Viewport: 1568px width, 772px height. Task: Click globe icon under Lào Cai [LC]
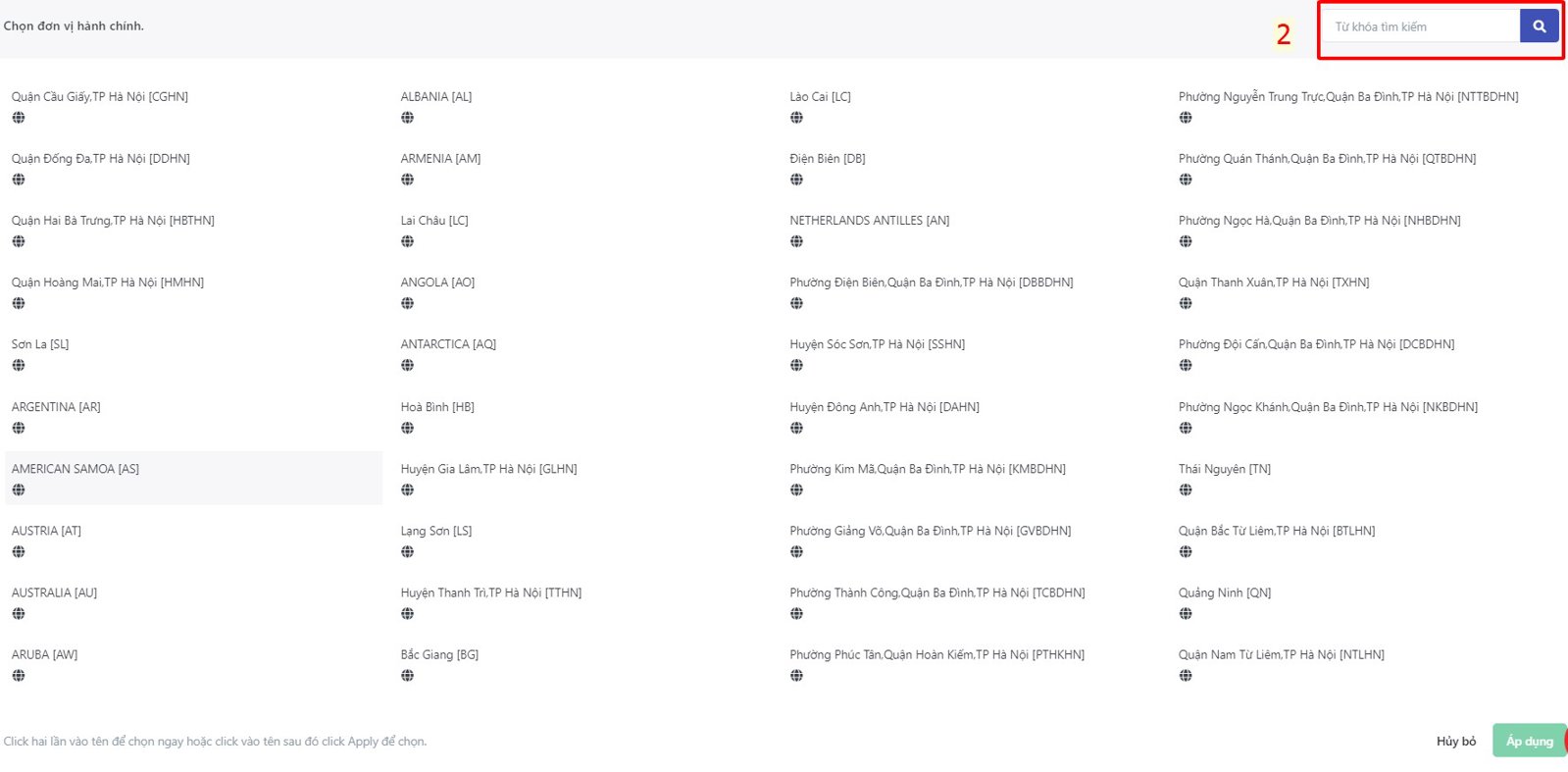pos(796,118)
